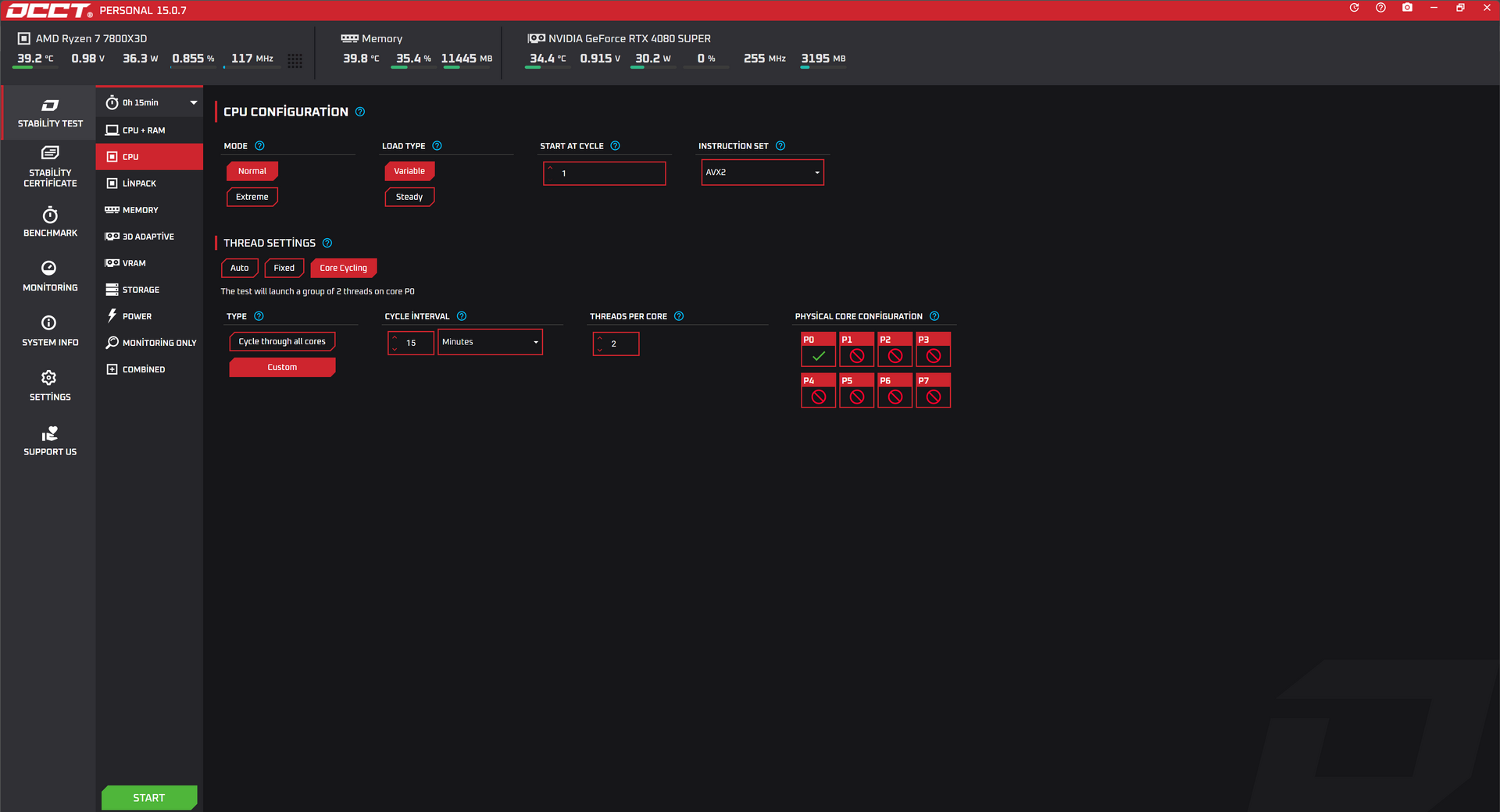Enable physical core P6
This screenshot has width=1500, height=812.
[895, 390]
